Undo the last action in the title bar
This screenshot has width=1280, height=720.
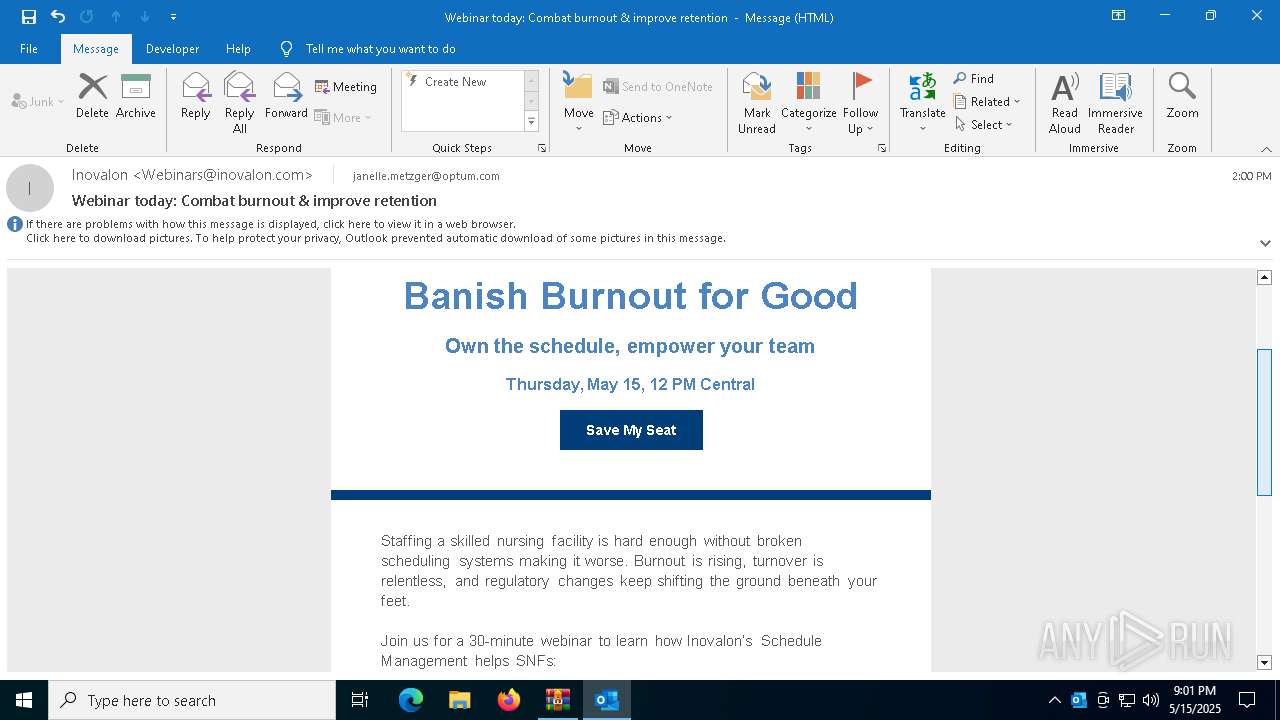(x=58, y=17)
